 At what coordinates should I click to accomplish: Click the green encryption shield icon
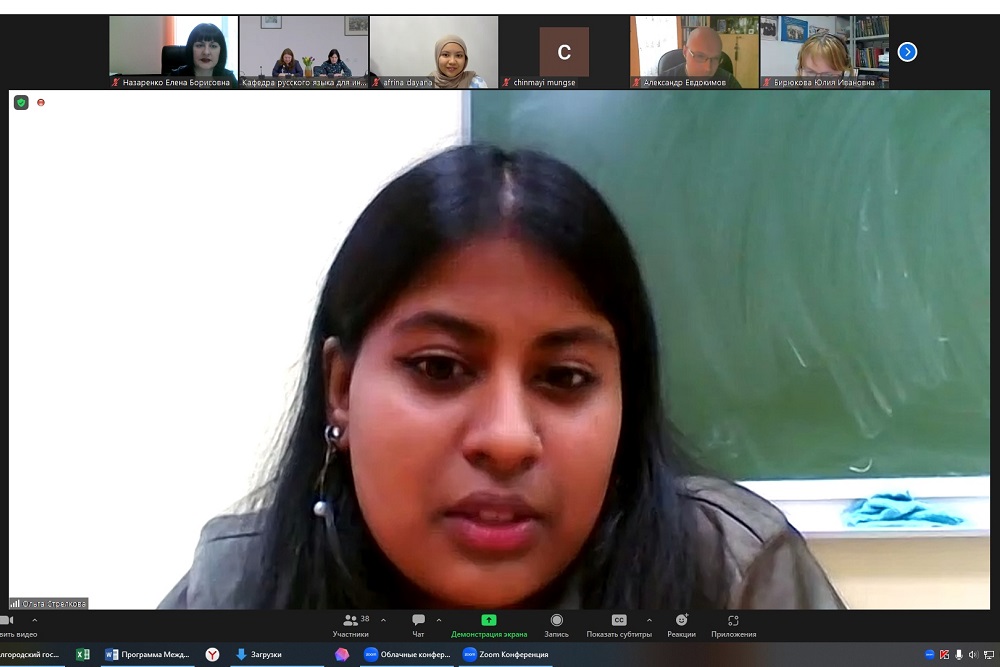point(21,102)
